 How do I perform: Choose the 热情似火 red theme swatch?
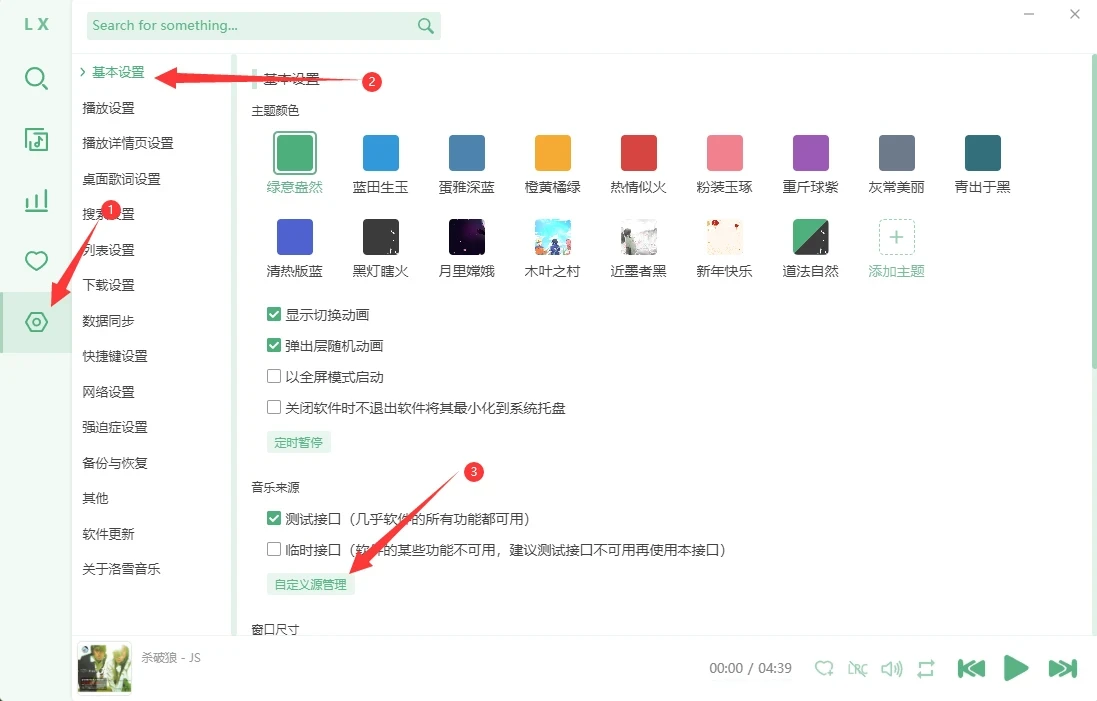638,153
